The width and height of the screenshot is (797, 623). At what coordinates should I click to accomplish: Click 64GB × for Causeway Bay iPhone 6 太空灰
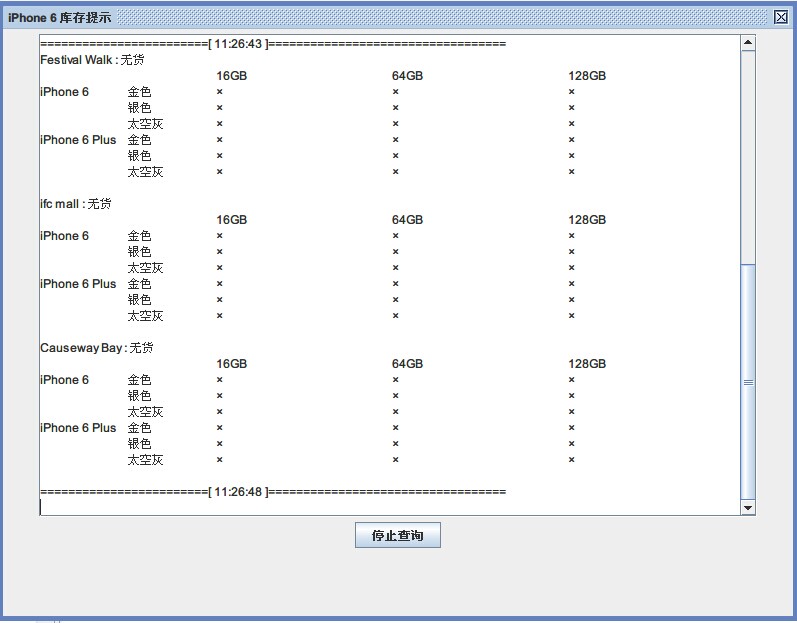[x=395, y=412]
